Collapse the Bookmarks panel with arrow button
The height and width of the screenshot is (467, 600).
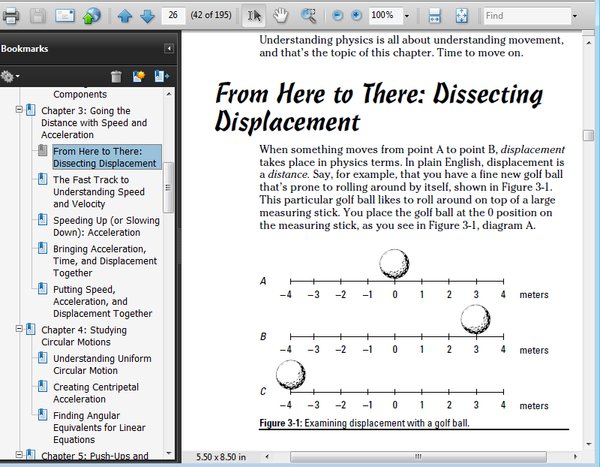[169, 49]
